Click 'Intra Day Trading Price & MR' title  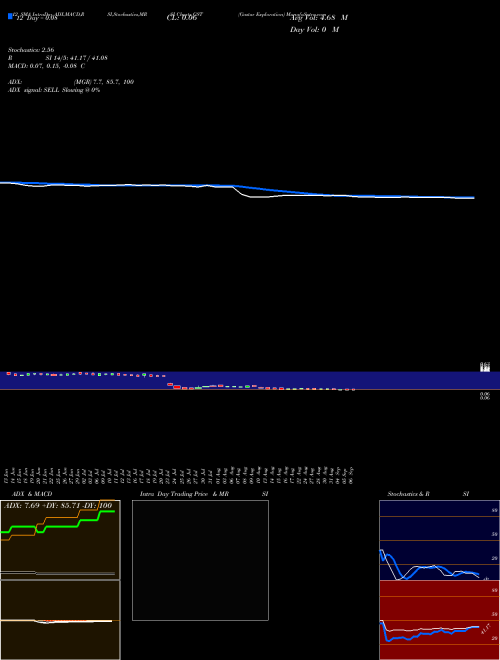click(x=184, y=494)
